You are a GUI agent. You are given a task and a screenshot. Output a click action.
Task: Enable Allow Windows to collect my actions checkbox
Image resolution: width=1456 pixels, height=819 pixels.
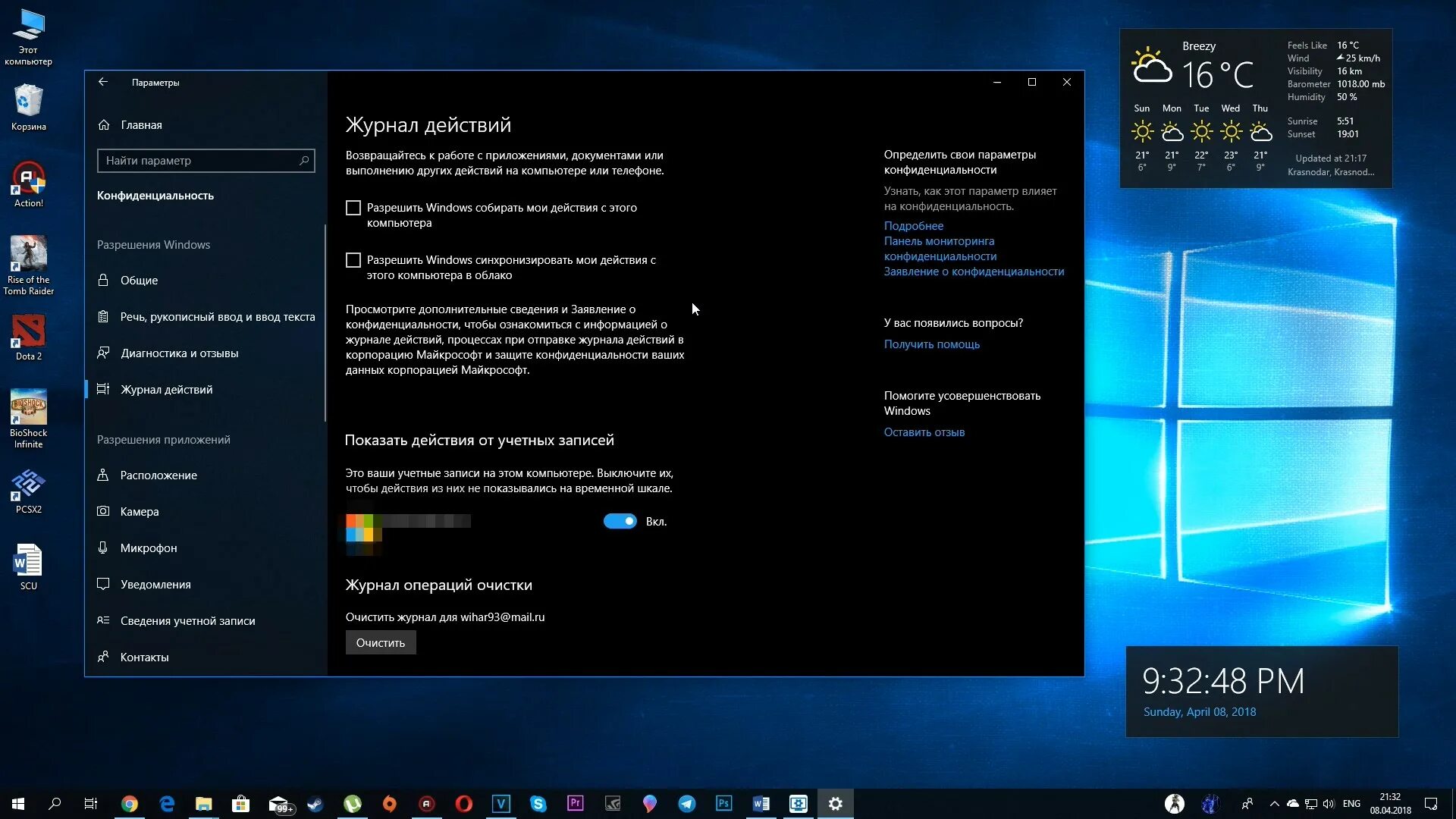tap(353, 207)
